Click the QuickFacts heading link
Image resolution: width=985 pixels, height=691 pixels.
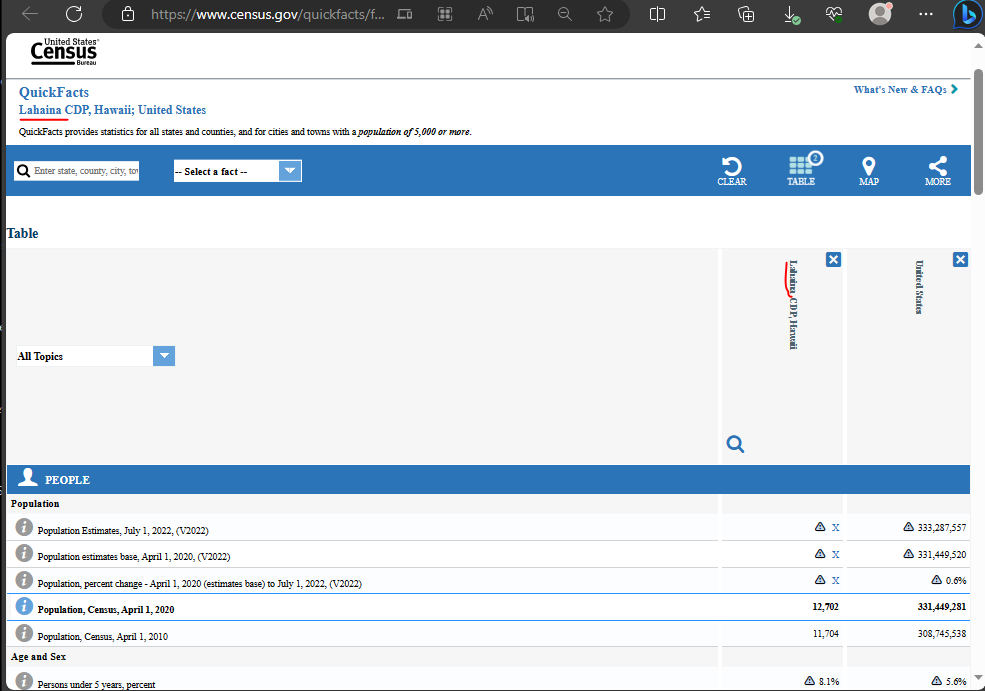pos(54,92)
